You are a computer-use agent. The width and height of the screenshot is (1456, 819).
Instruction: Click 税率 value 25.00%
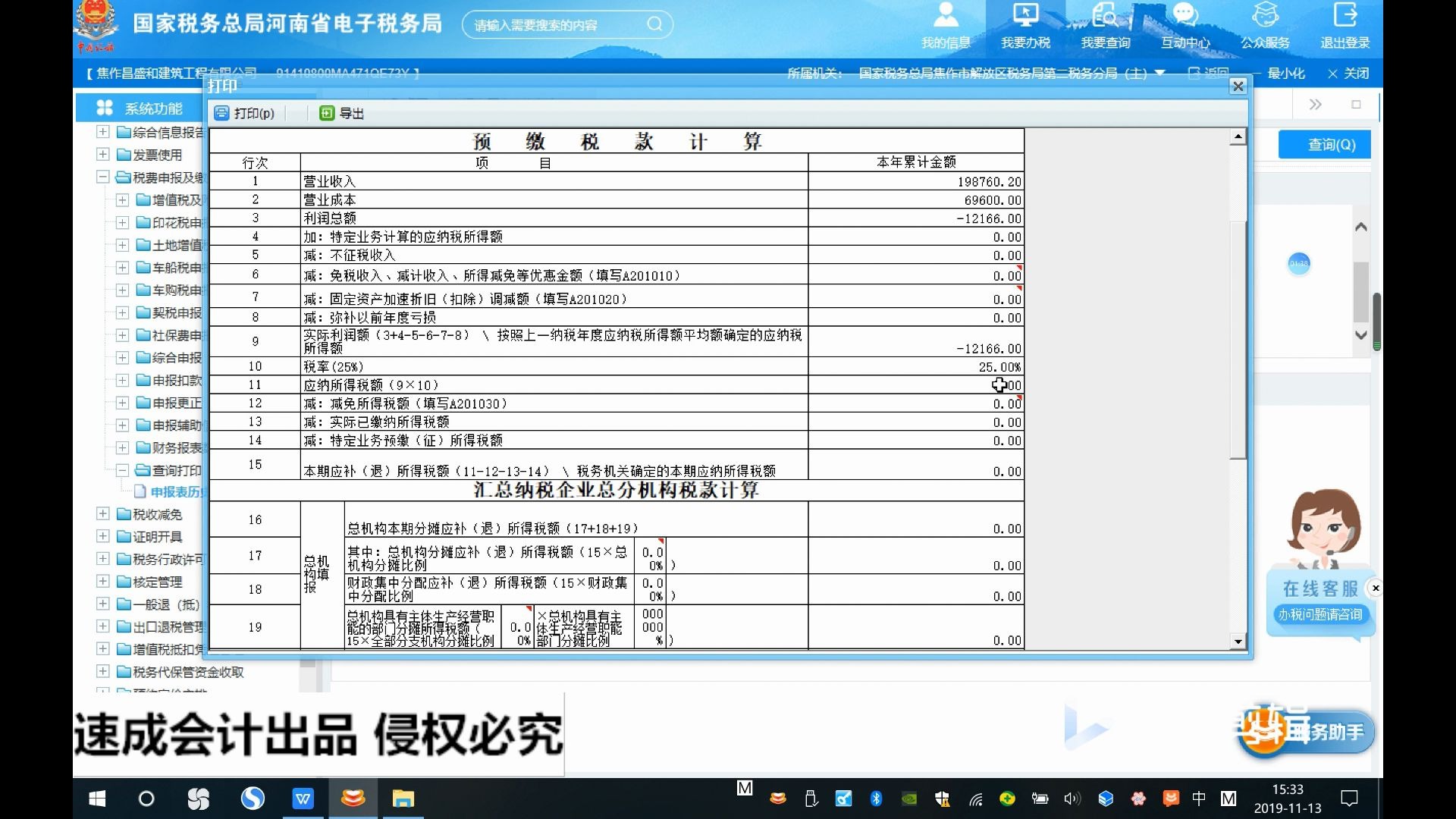(x=999, y=367)
